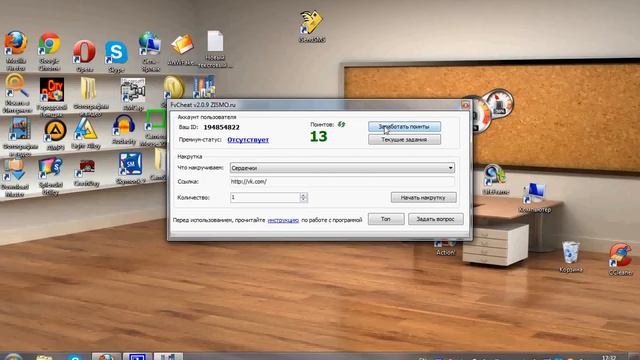
Task: Click the Заработать поинты button
Action: (x=404, y=127)
